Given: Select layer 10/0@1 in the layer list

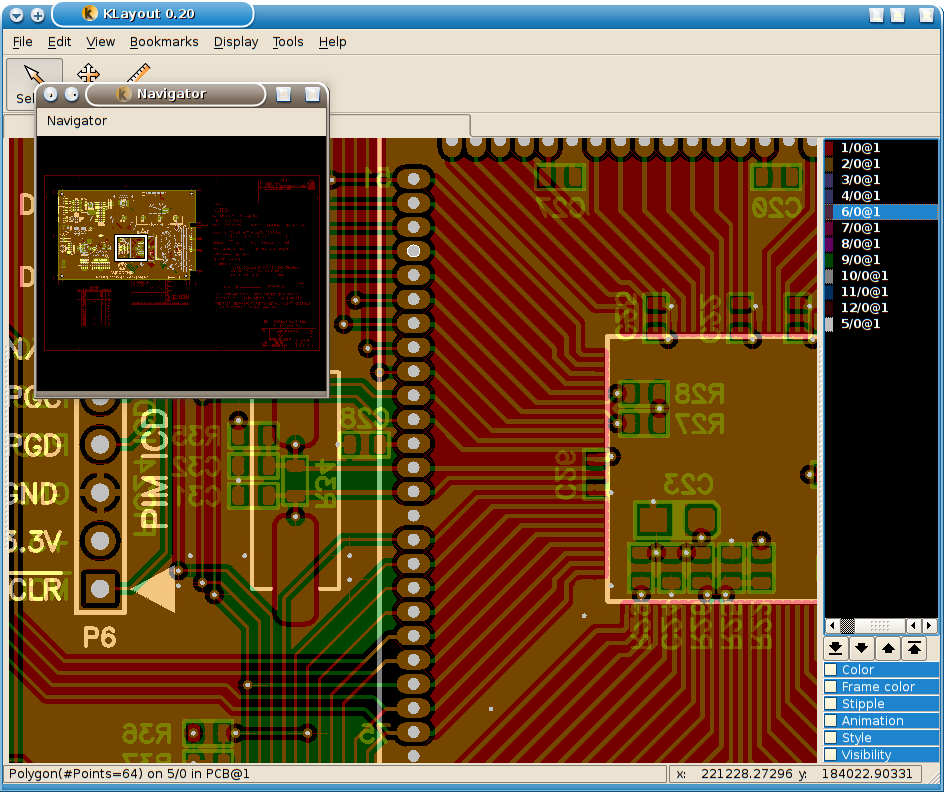Looking at the screenshot, I should (x=864, y=276).
